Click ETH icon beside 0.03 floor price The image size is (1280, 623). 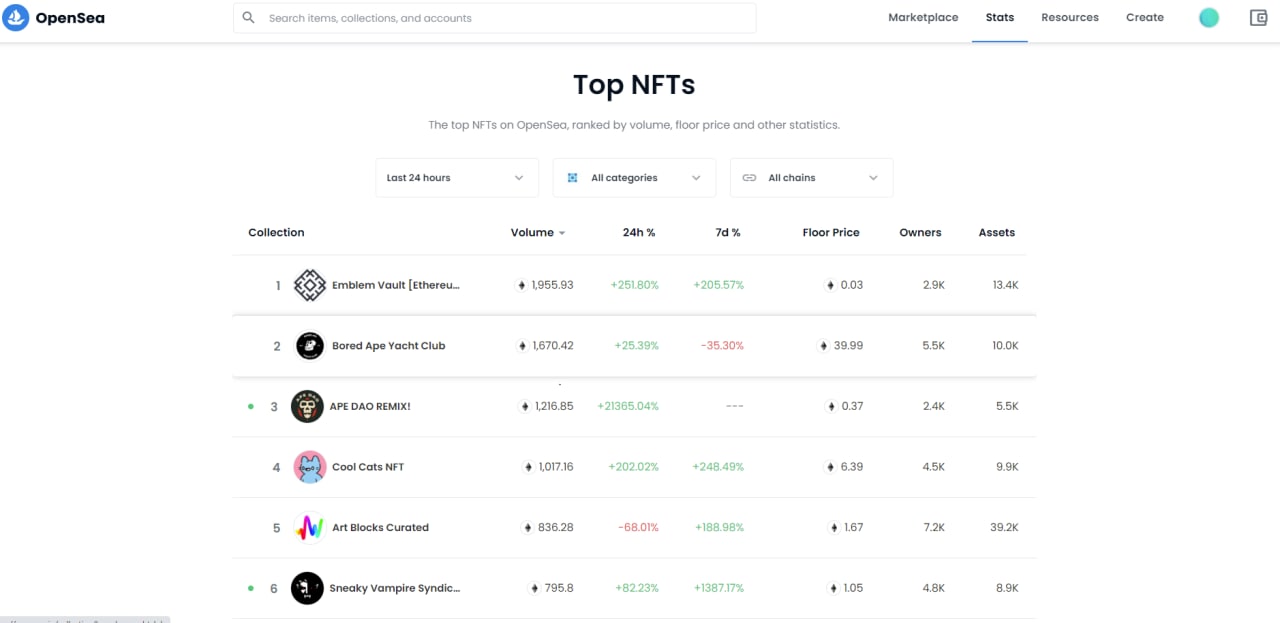coord(830,285)
